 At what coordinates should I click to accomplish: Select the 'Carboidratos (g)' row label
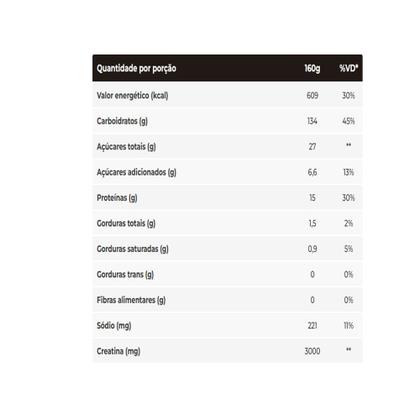click(x=122, y=121)
